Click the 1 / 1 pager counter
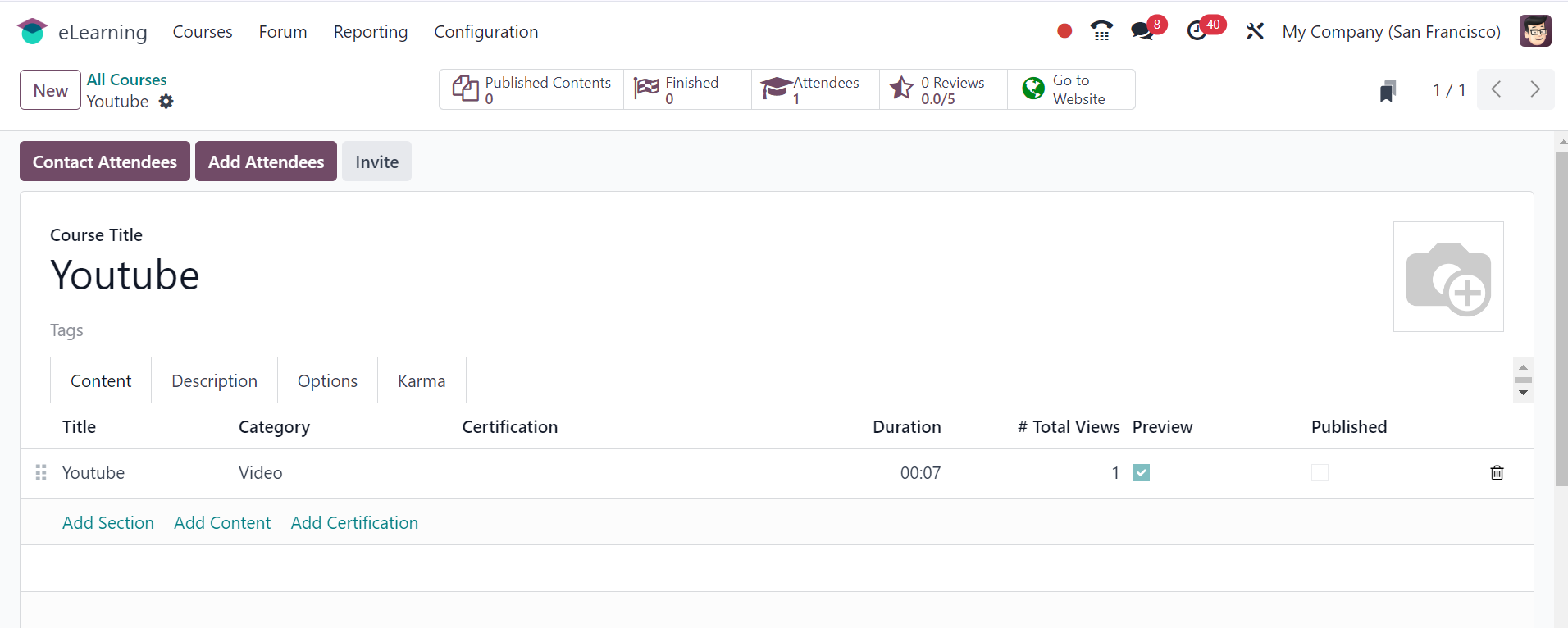 1449,90
